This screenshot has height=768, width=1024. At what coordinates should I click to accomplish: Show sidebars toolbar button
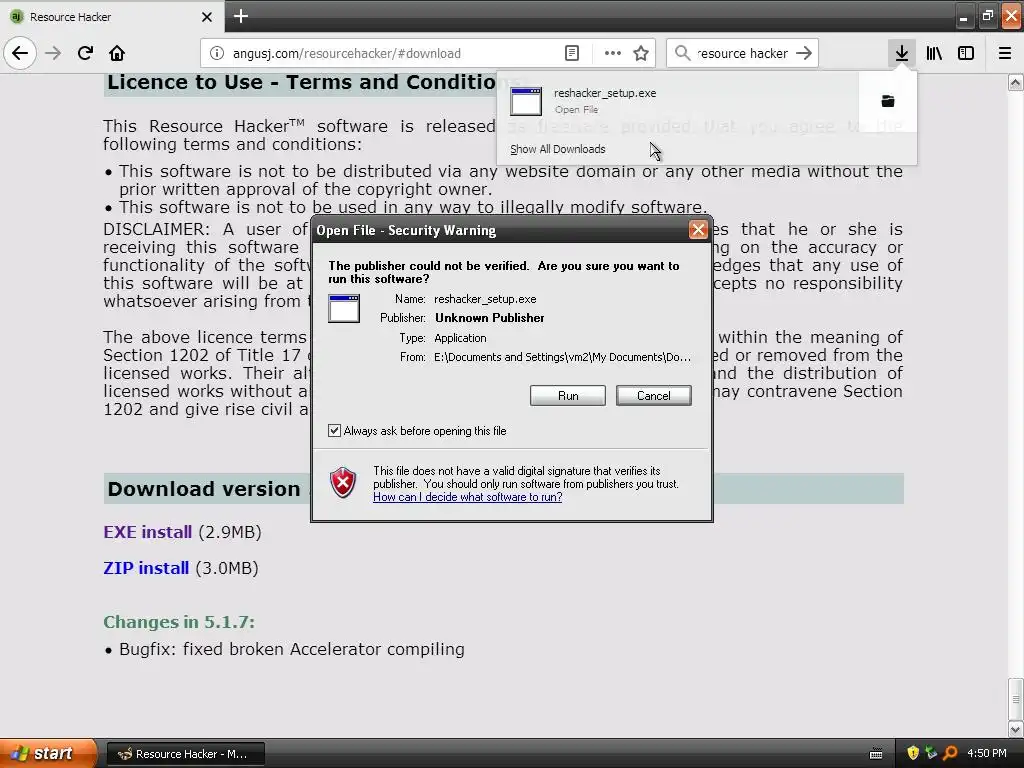point(966,54)
